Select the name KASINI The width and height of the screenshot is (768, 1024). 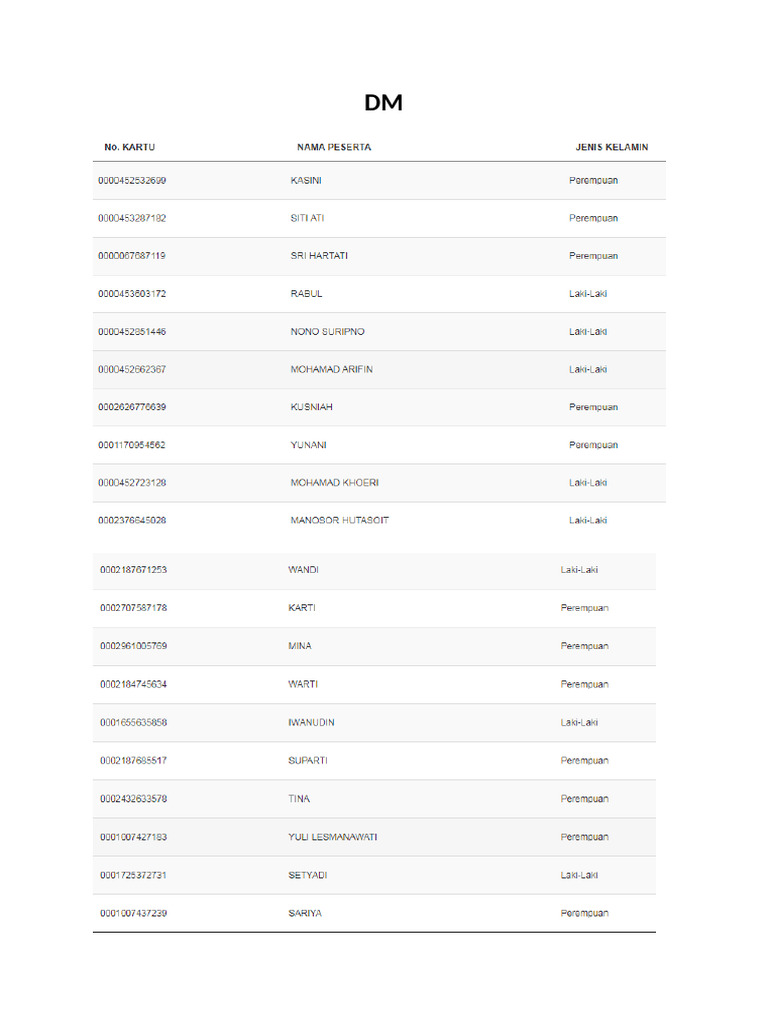click(306, 180)
